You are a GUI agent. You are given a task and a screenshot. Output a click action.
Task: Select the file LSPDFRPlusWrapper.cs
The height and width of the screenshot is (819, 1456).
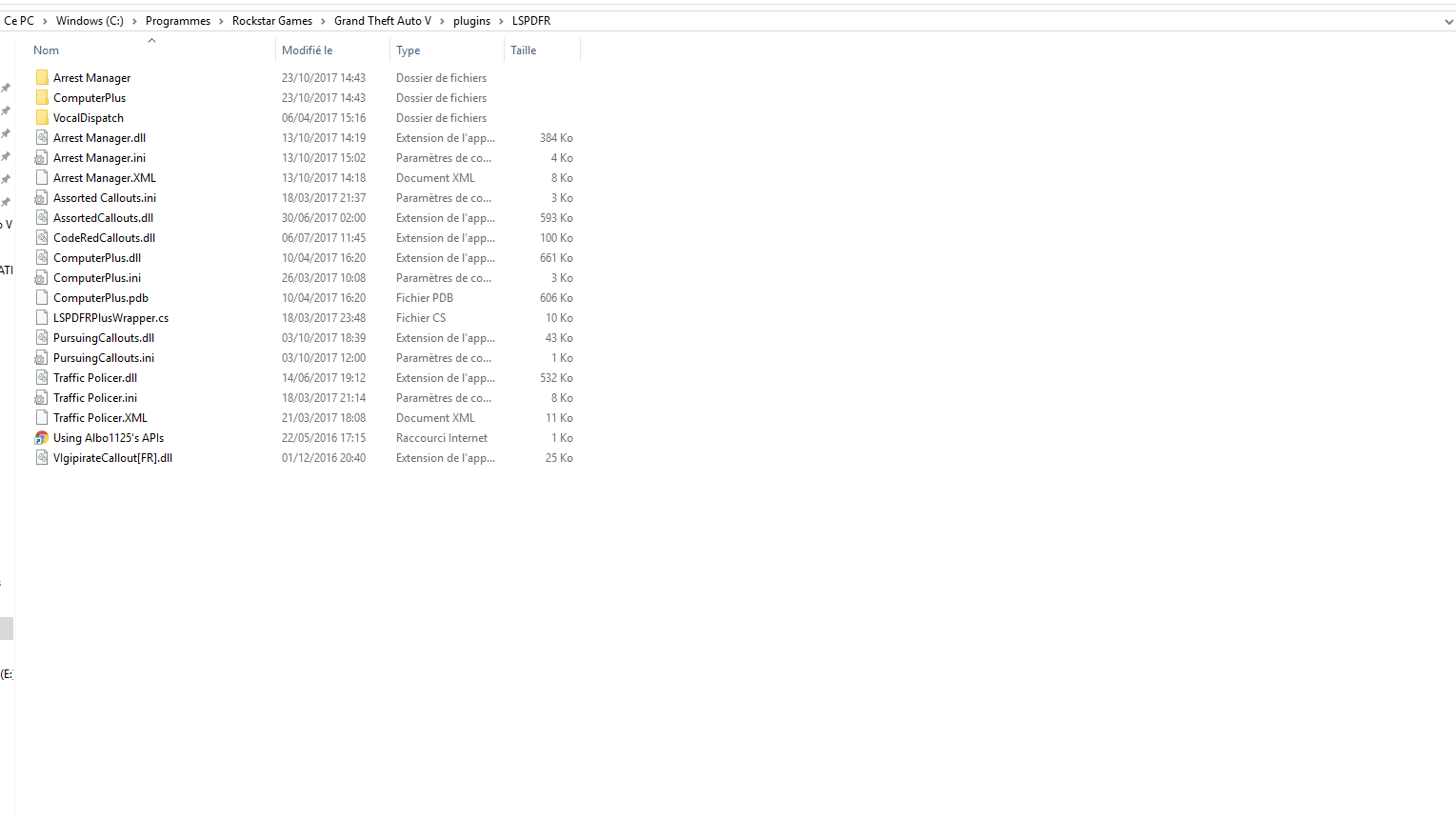click(x=111, y=318)
